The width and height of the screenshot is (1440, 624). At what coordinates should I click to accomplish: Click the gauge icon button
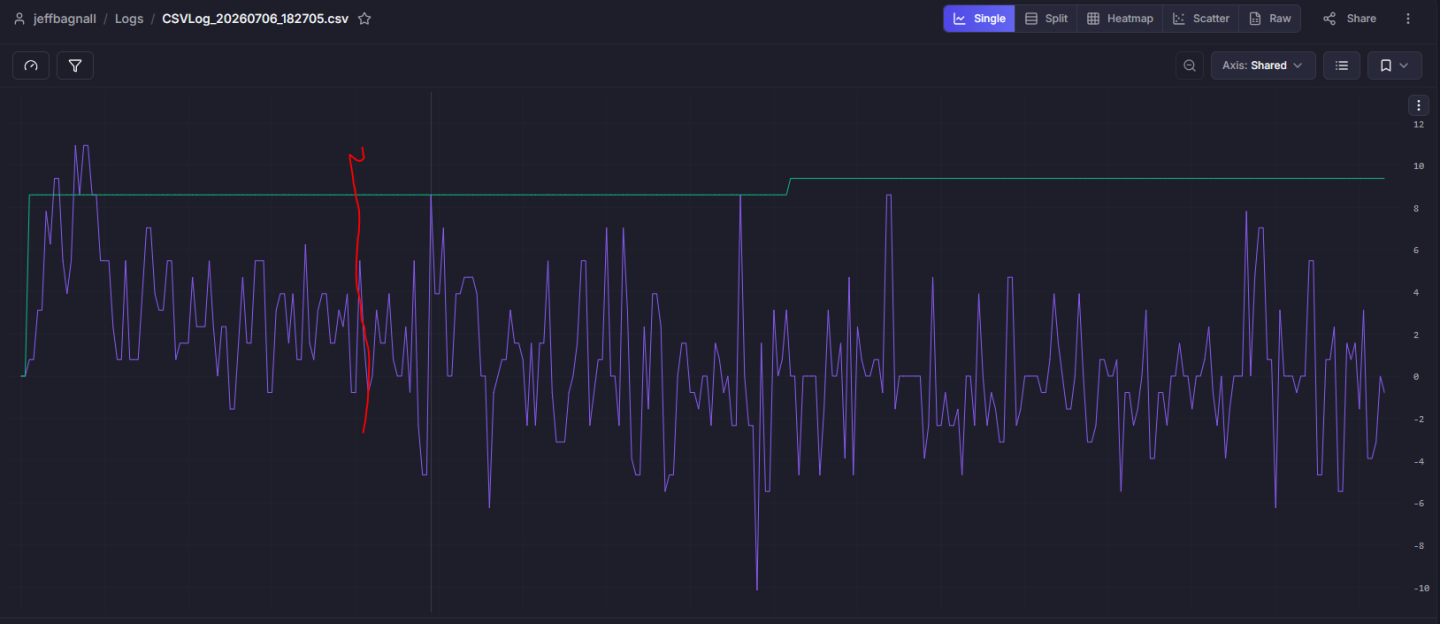point(31,66)
